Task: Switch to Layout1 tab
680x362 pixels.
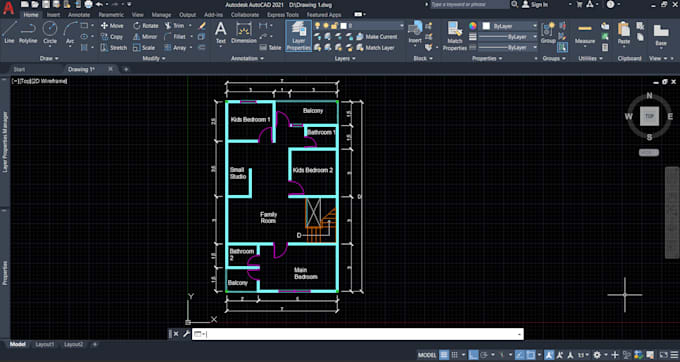Action: click(x=45, y=344)
